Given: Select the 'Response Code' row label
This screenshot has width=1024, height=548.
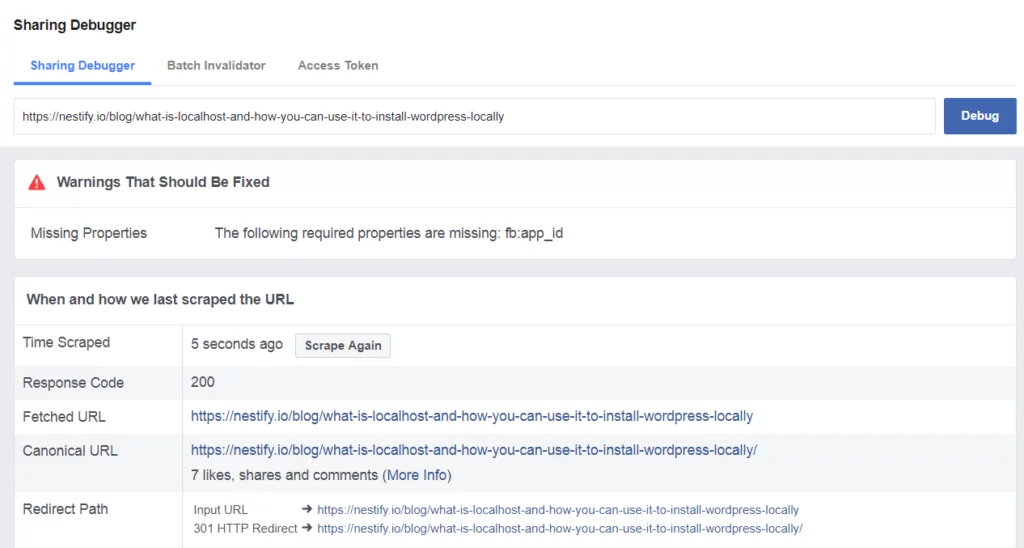Looking at the screenshot, I should [x=73, y=383].
